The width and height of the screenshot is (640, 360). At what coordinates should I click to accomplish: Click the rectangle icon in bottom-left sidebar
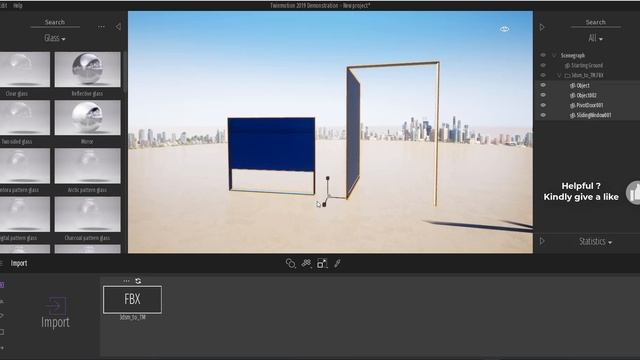click(2, 332)
